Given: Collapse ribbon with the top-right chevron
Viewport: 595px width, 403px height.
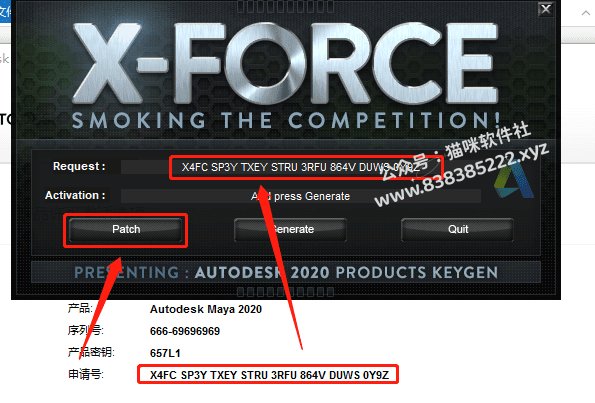Looking at the screenshot, I should pyautogui.click(x=586, y=13).
